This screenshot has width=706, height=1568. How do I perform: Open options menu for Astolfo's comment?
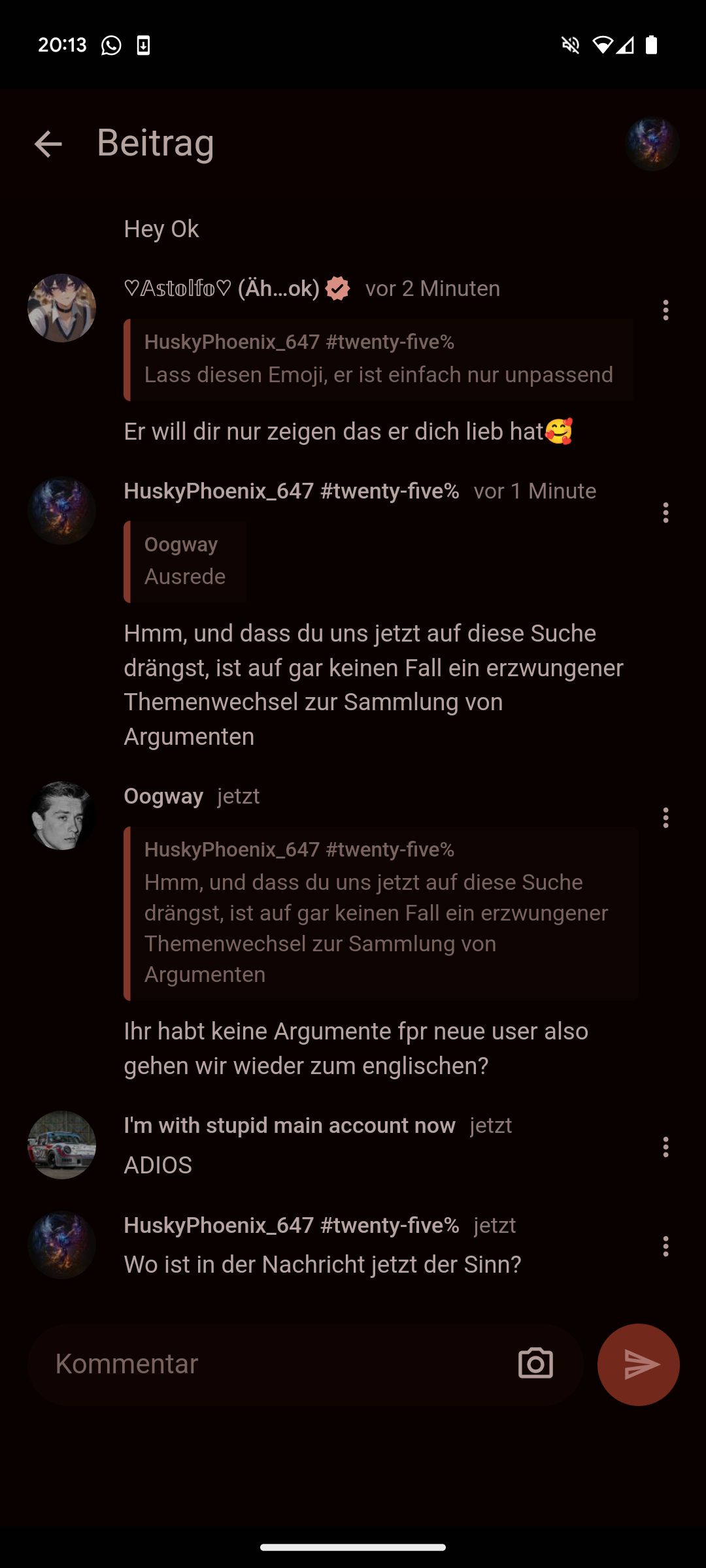click(x=665, y=310)
